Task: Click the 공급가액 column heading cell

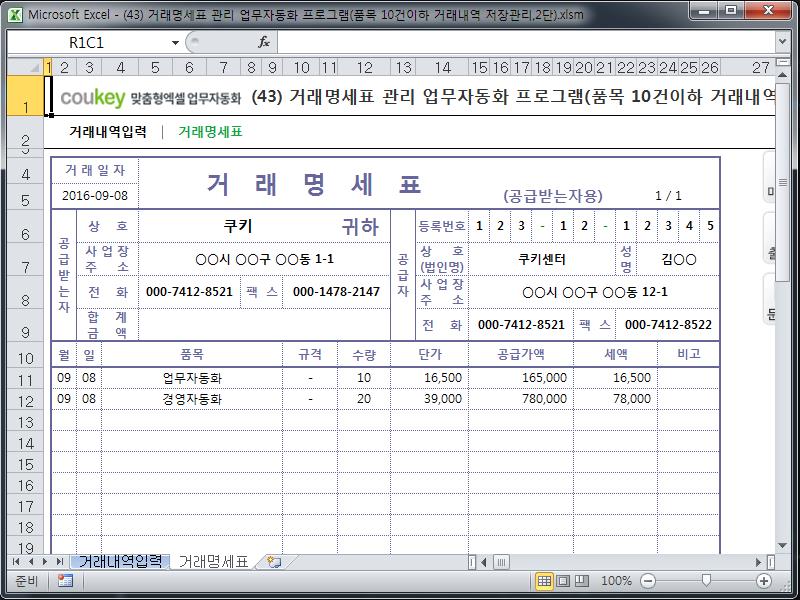Action: pos(521,354)
